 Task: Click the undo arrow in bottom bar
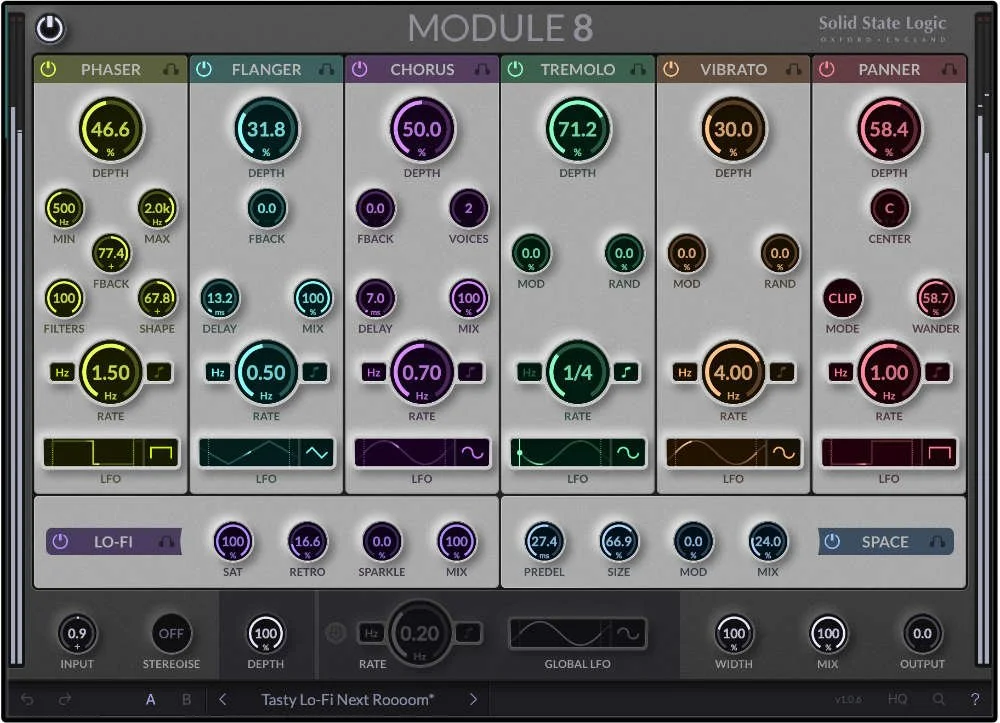pyautogui.click(x=27, y=699)
